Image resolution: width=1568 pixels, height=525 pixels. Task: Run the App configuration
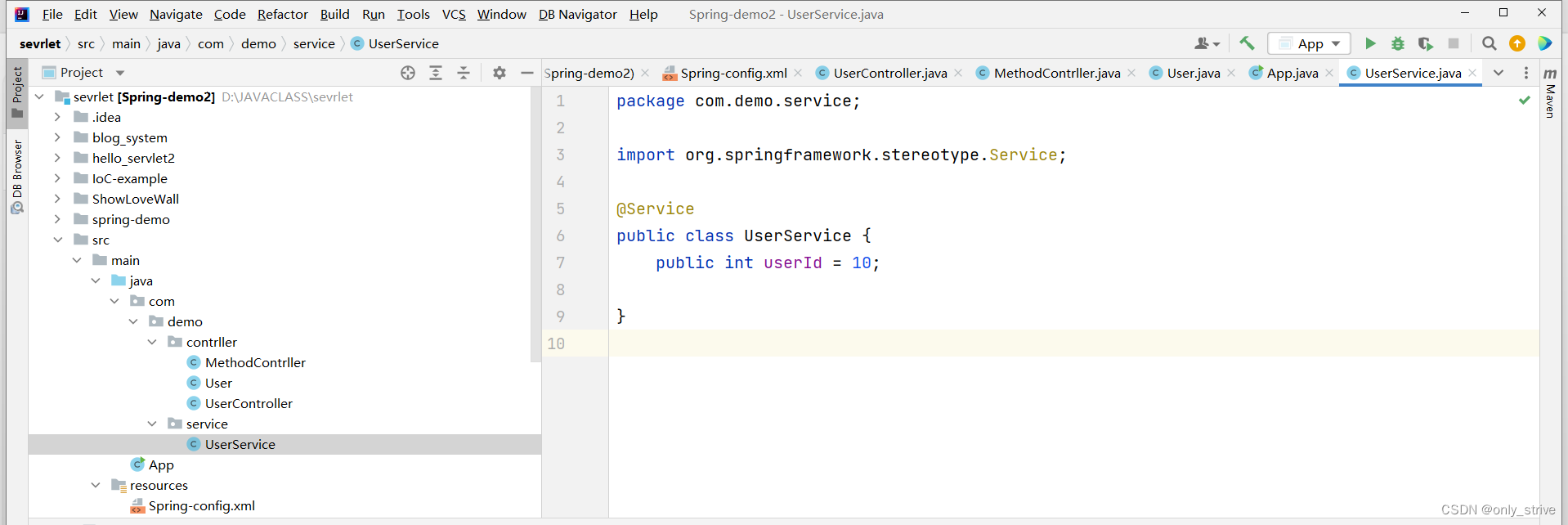[1370, 43]
